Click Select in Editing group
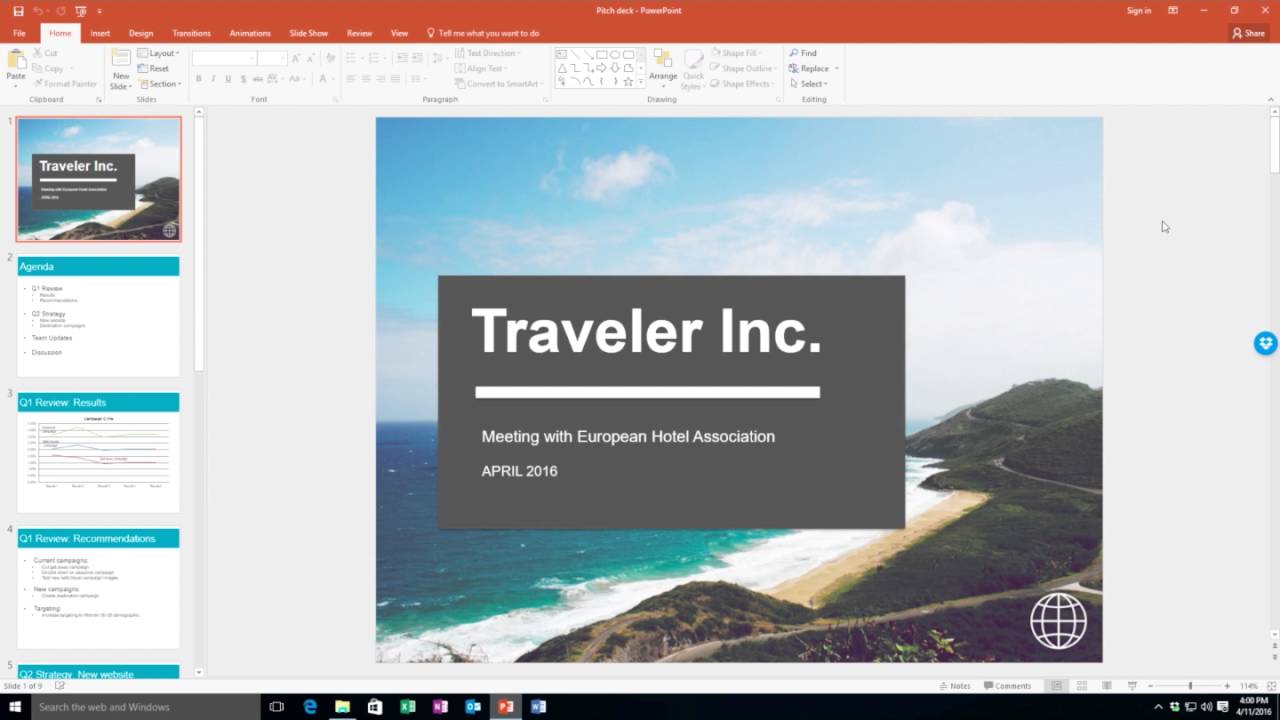1280x720 pixels. coord(809,84)
